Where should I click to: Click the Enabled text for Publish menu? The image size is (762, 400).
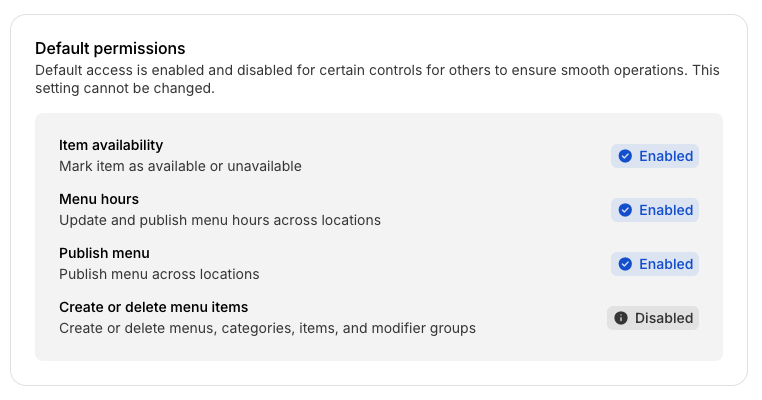tap(666, 264)
